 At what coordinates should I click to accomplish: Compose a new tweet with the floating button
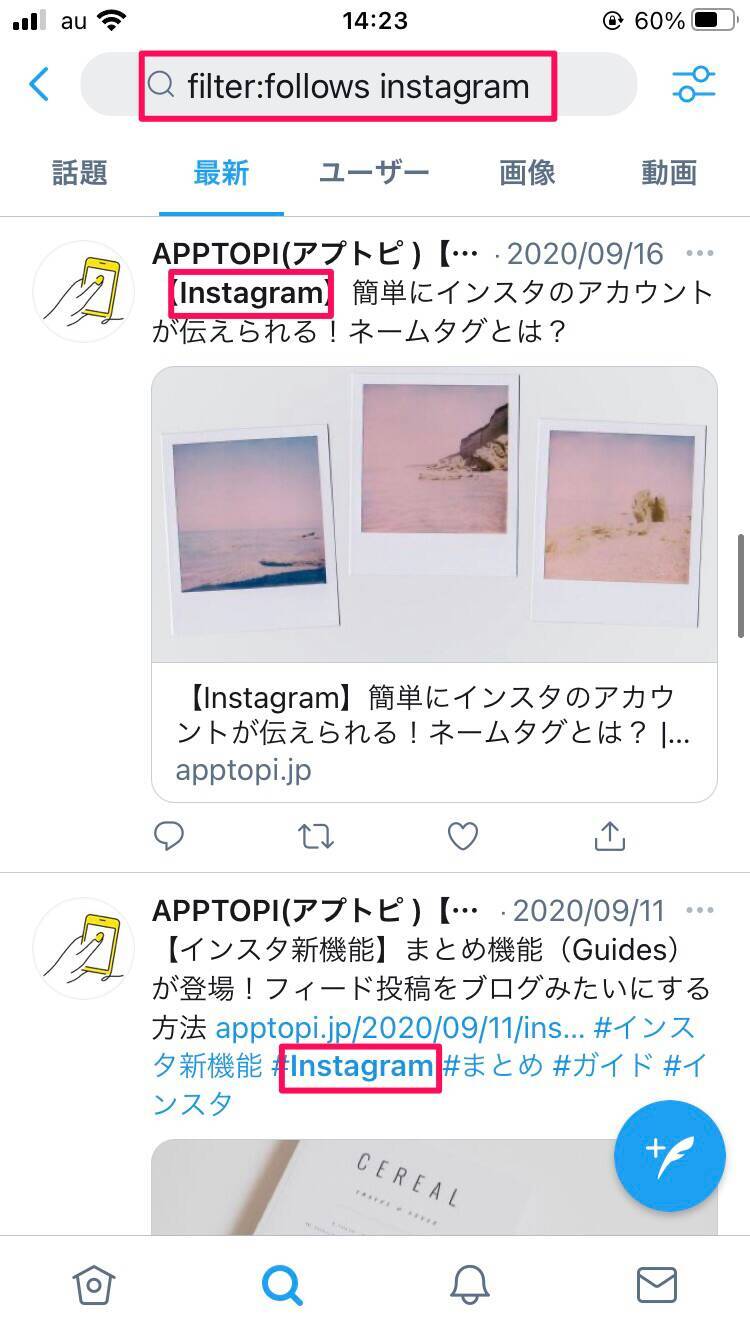coord(669,1155)
